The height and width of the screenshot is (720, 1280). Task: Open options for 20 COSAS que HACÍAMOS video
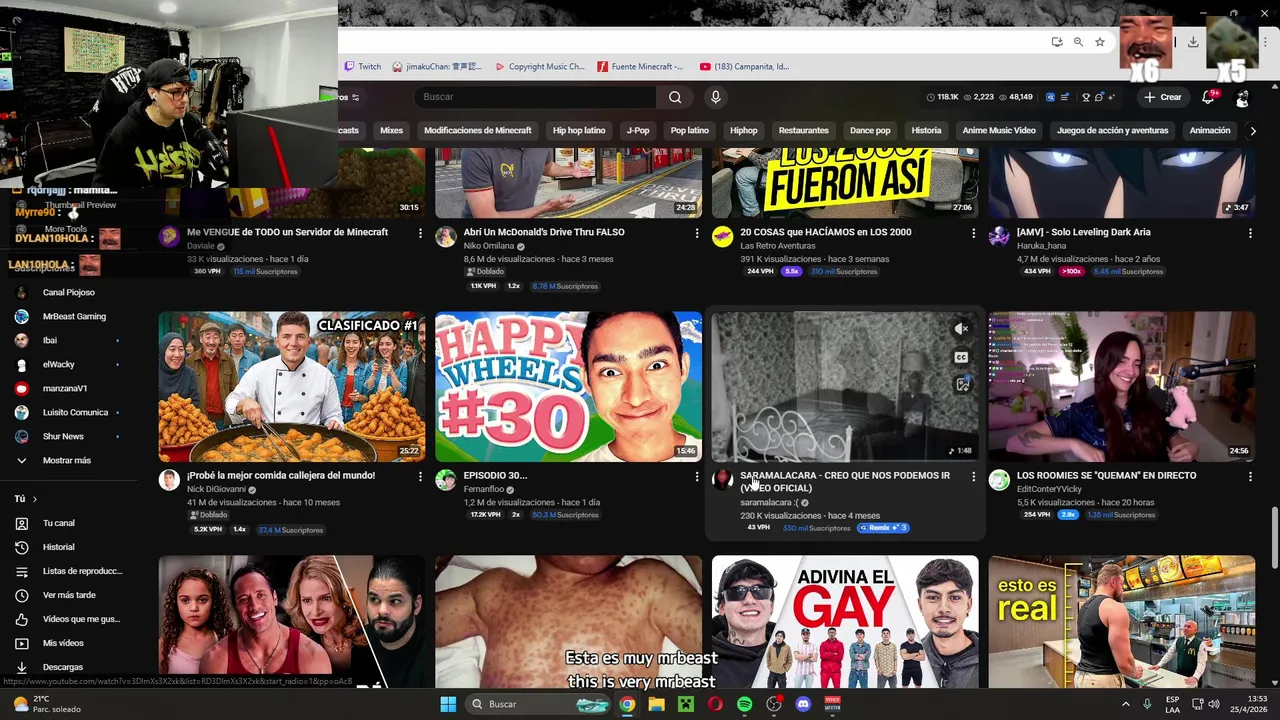pyautogui.click(x=973, y=233)
